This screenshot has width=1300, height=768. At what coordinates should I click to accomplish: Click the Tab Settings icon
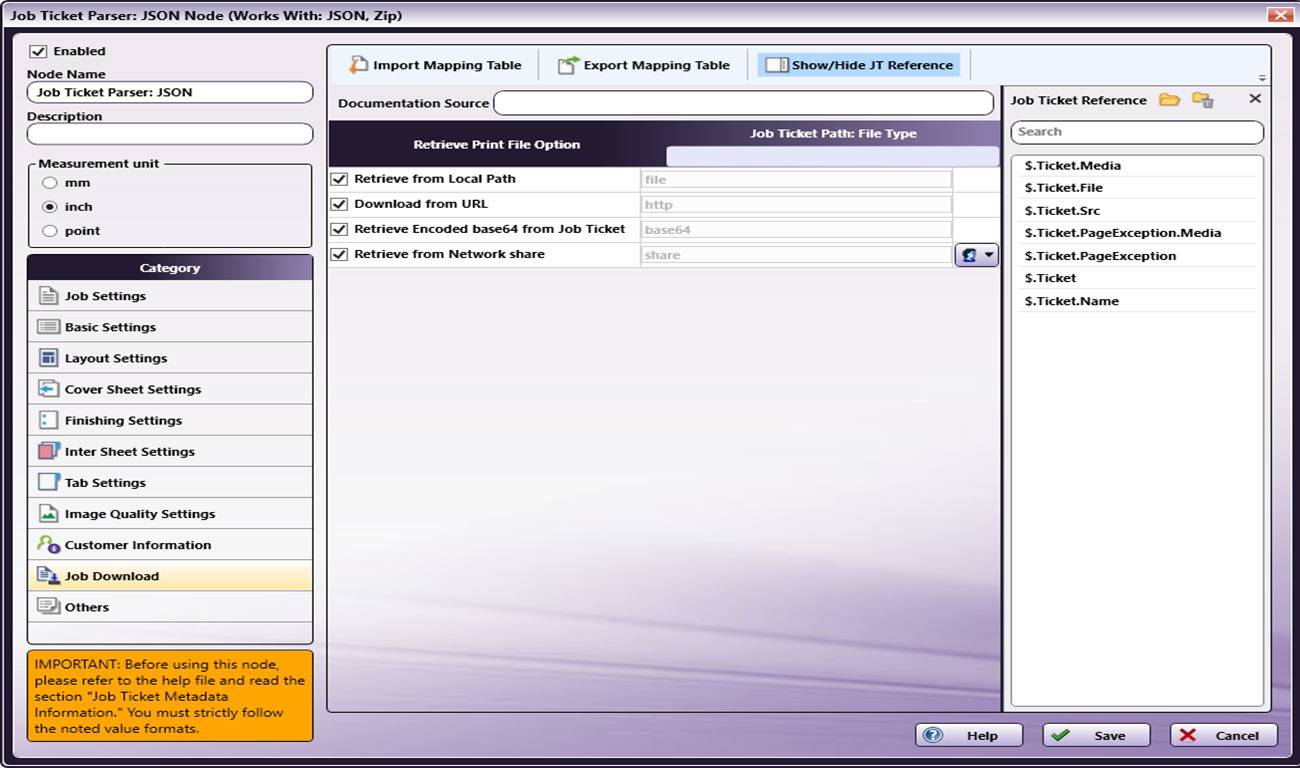[48, 482]
